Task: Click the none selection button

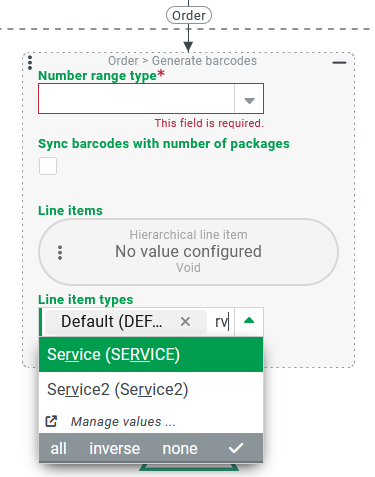Action: [x=180, y=448]
